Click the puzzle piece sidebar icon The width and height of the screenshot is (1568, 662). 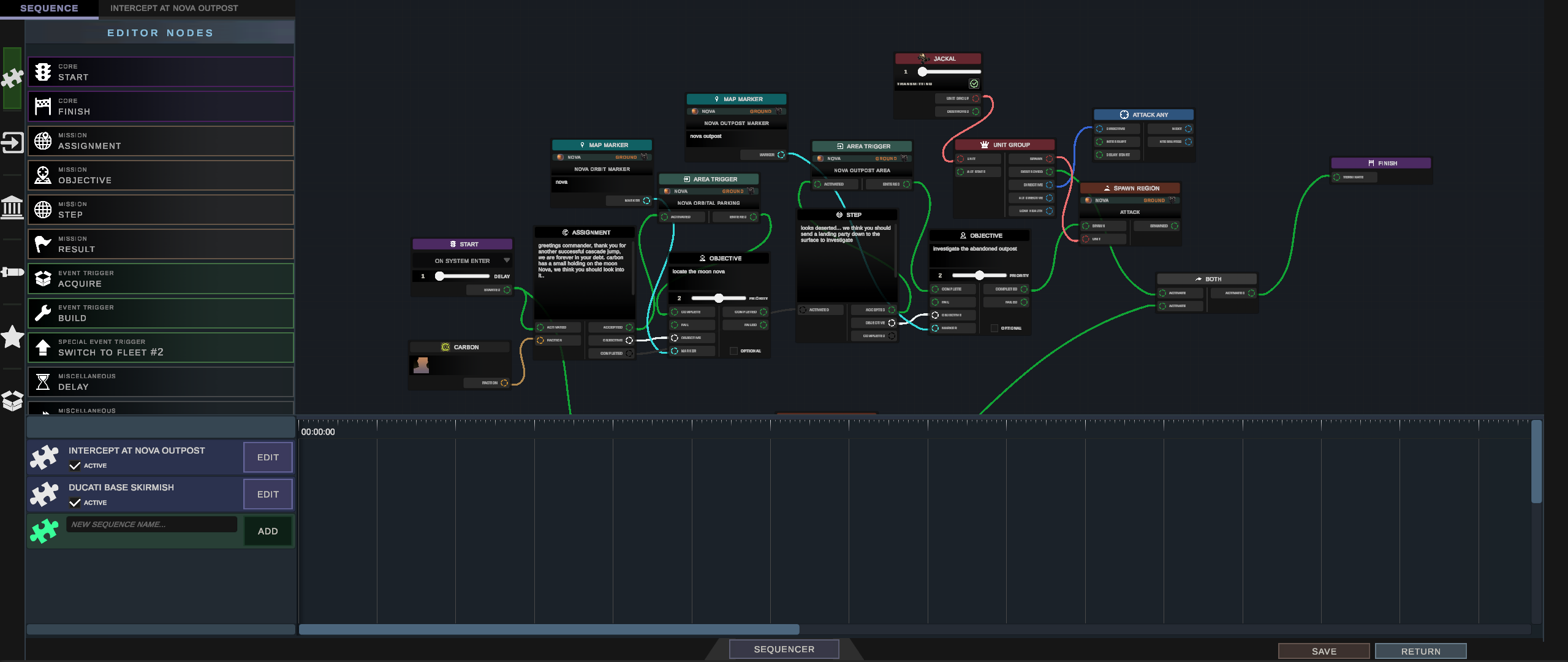(12, 78)
